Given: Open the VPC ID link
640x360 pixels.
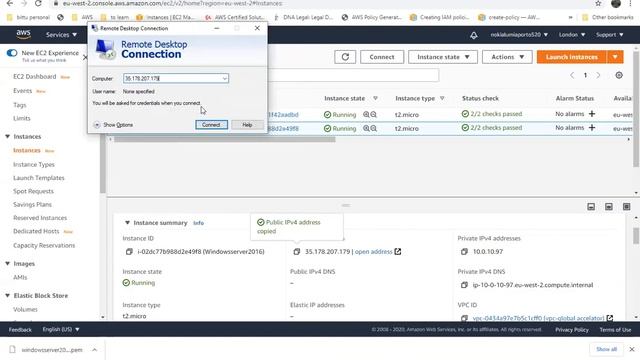Looking at the screenshot, I should [538, 318].
